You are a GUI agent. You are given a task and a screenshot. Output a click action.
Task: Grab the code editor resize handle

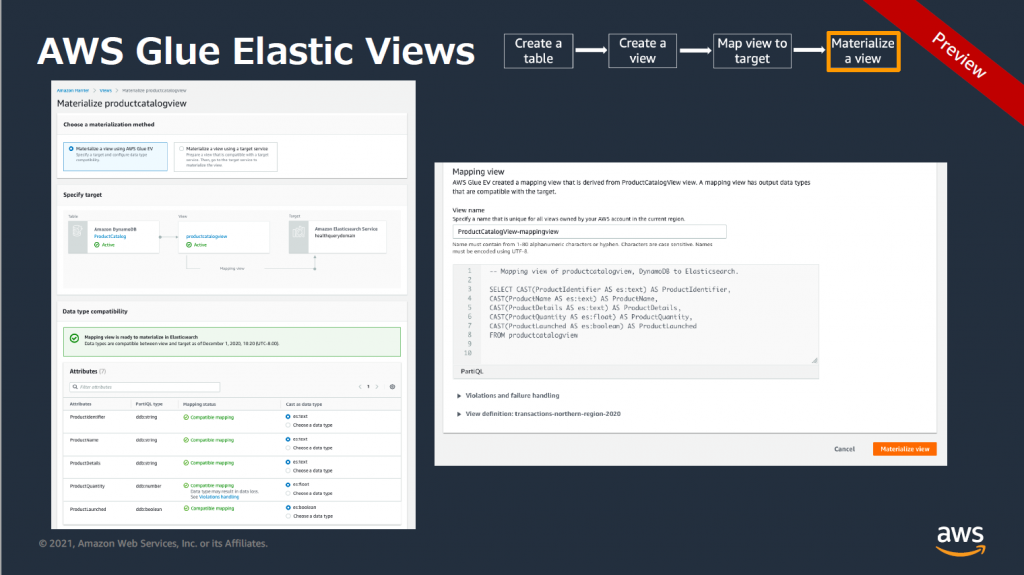click(814, 361)
